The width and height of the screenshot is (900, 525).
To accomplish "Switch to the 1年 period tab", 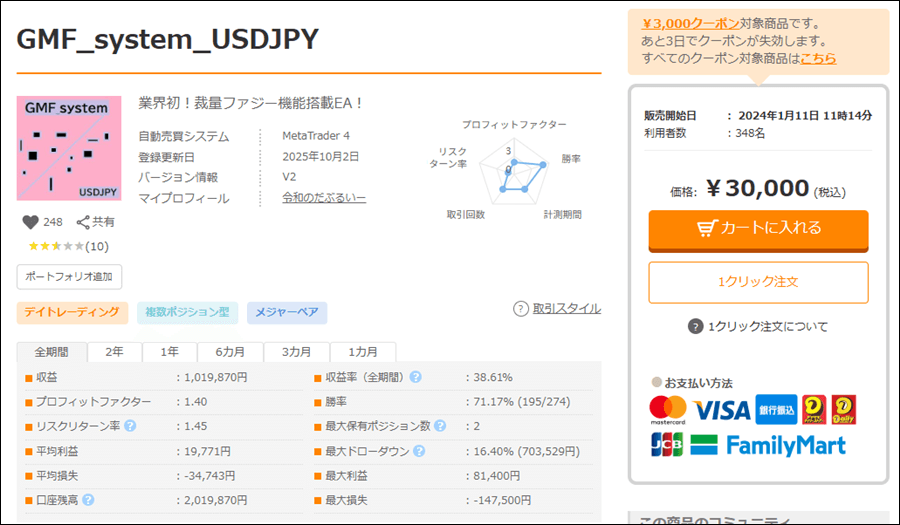I will point(169,352).
